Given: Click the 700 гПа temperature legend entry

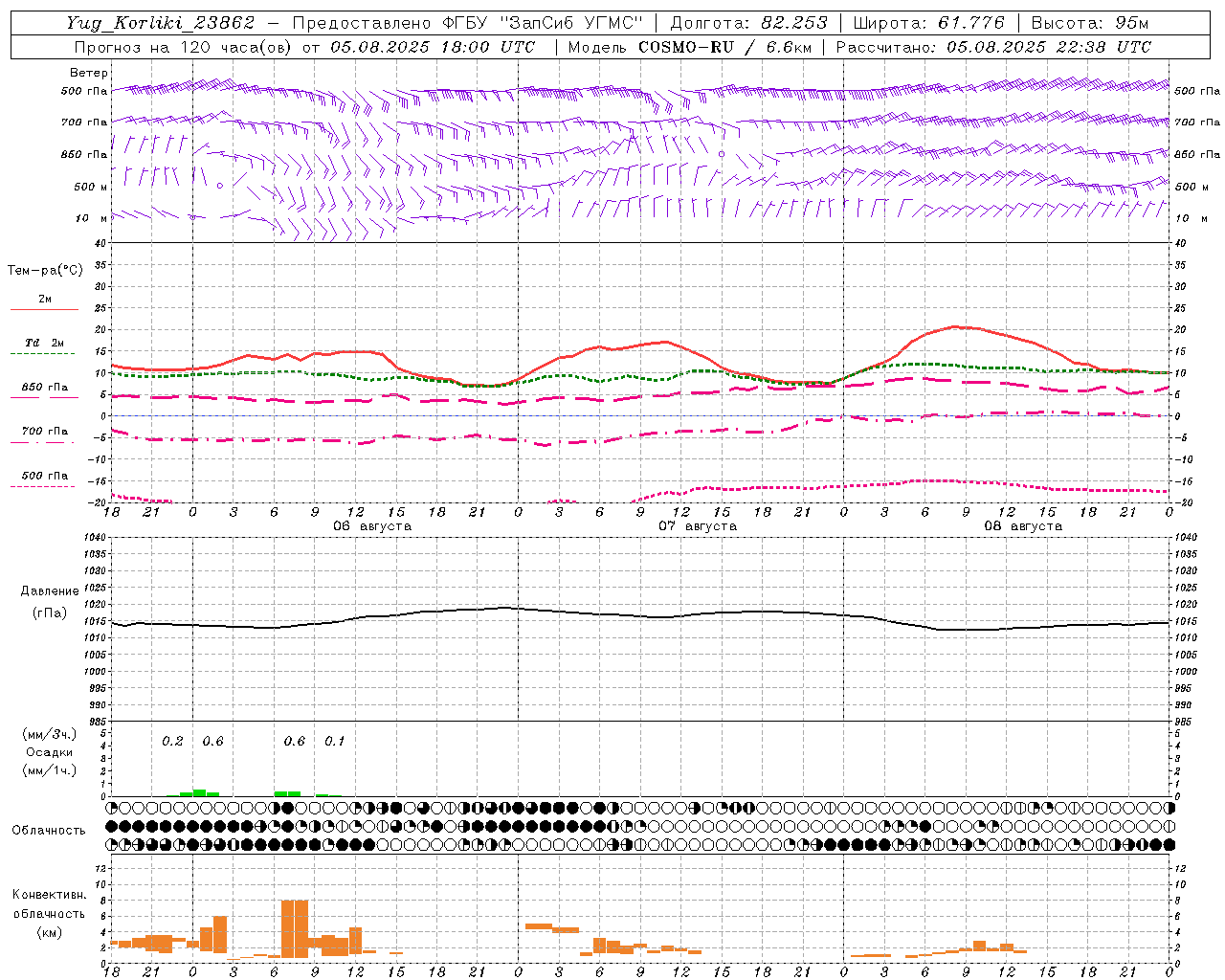Looking at the screenshot, I should click(44, 432).
